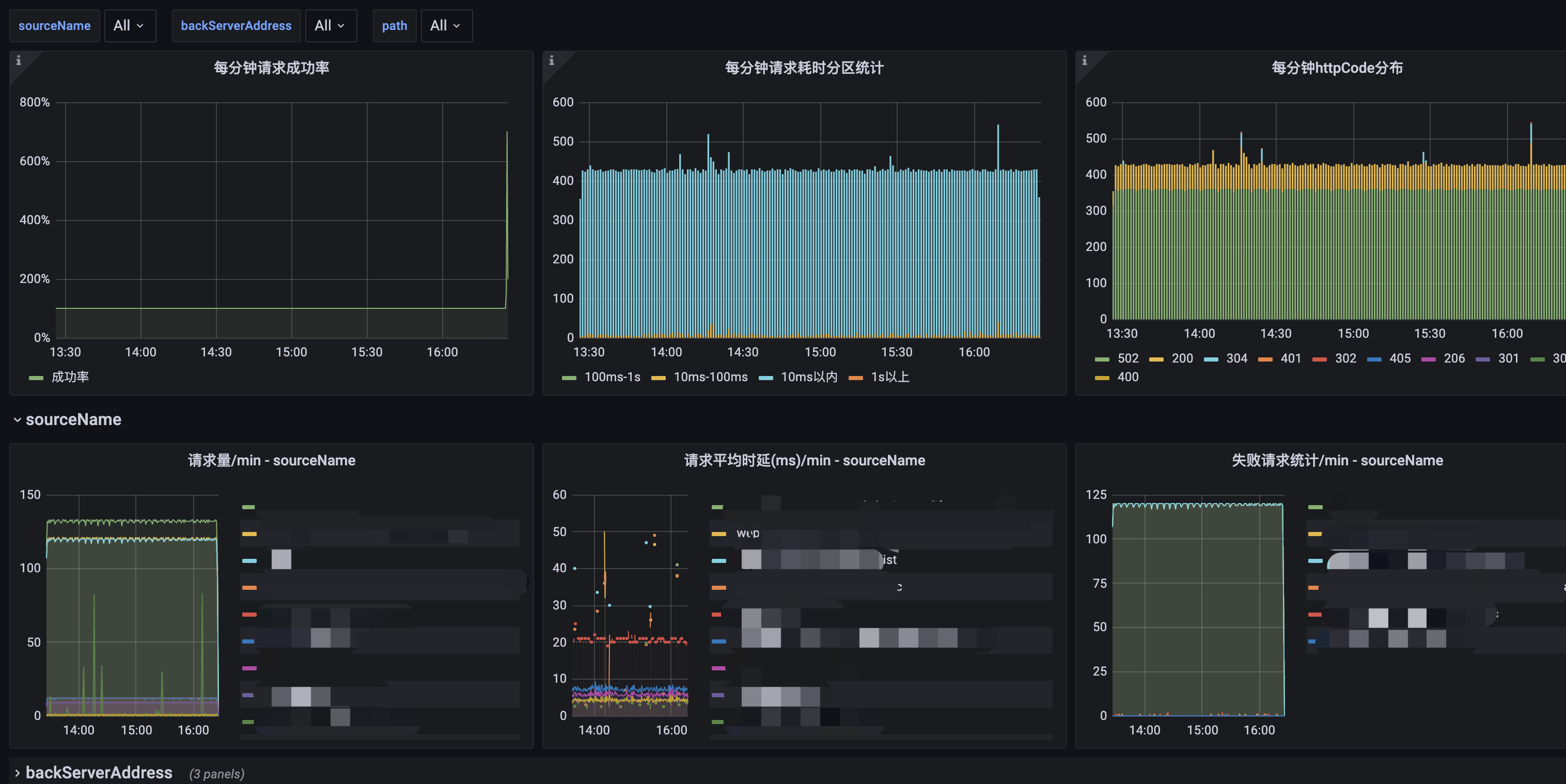
Task: Select the 400 legend label
Action: click(1127, 377)
